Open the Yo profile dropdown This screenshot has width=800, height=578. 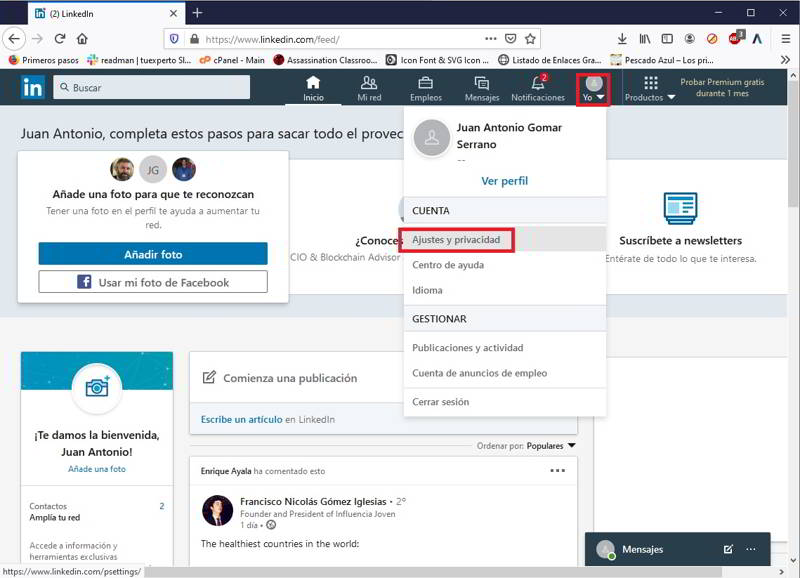coord(593,86)
